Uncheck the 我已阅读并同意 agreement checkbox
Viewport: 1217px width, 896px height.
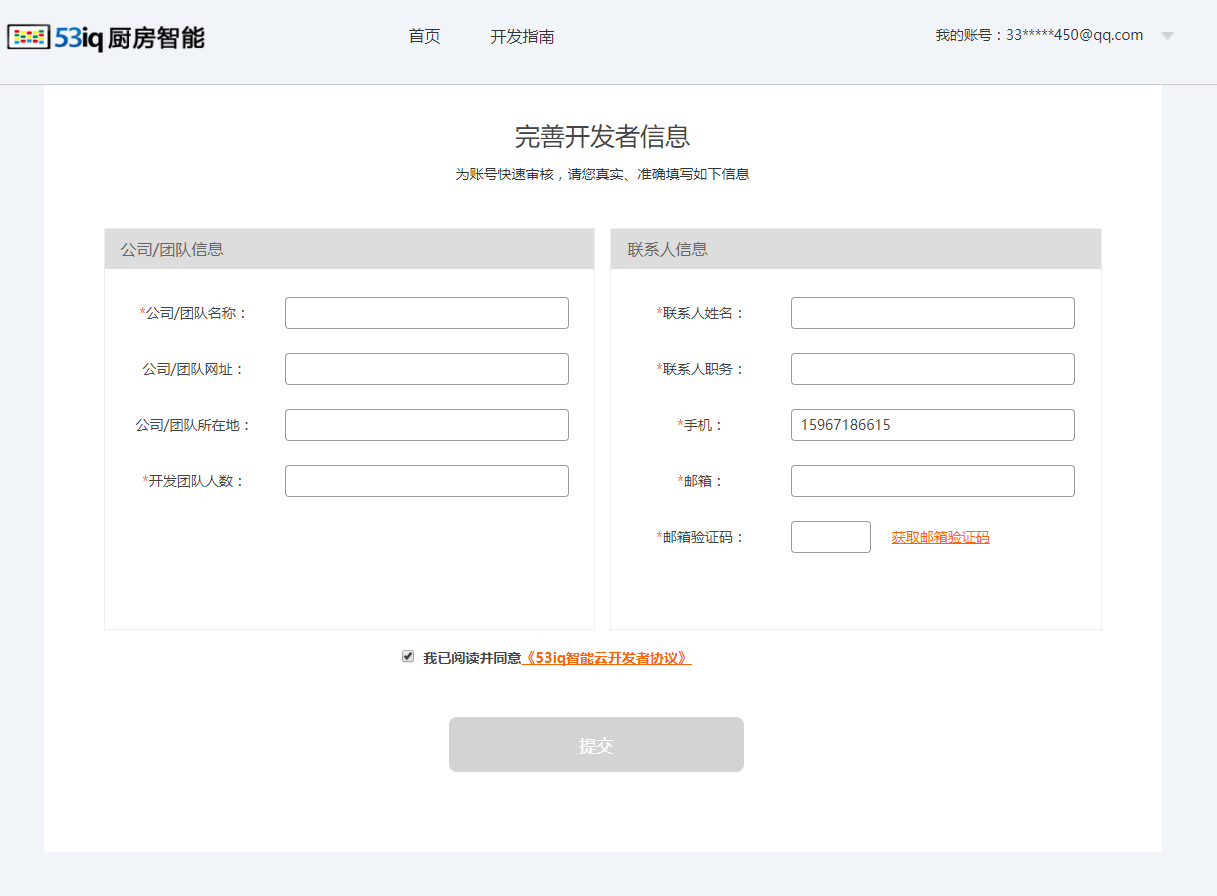pyautogui.click(x=408, y=657)
